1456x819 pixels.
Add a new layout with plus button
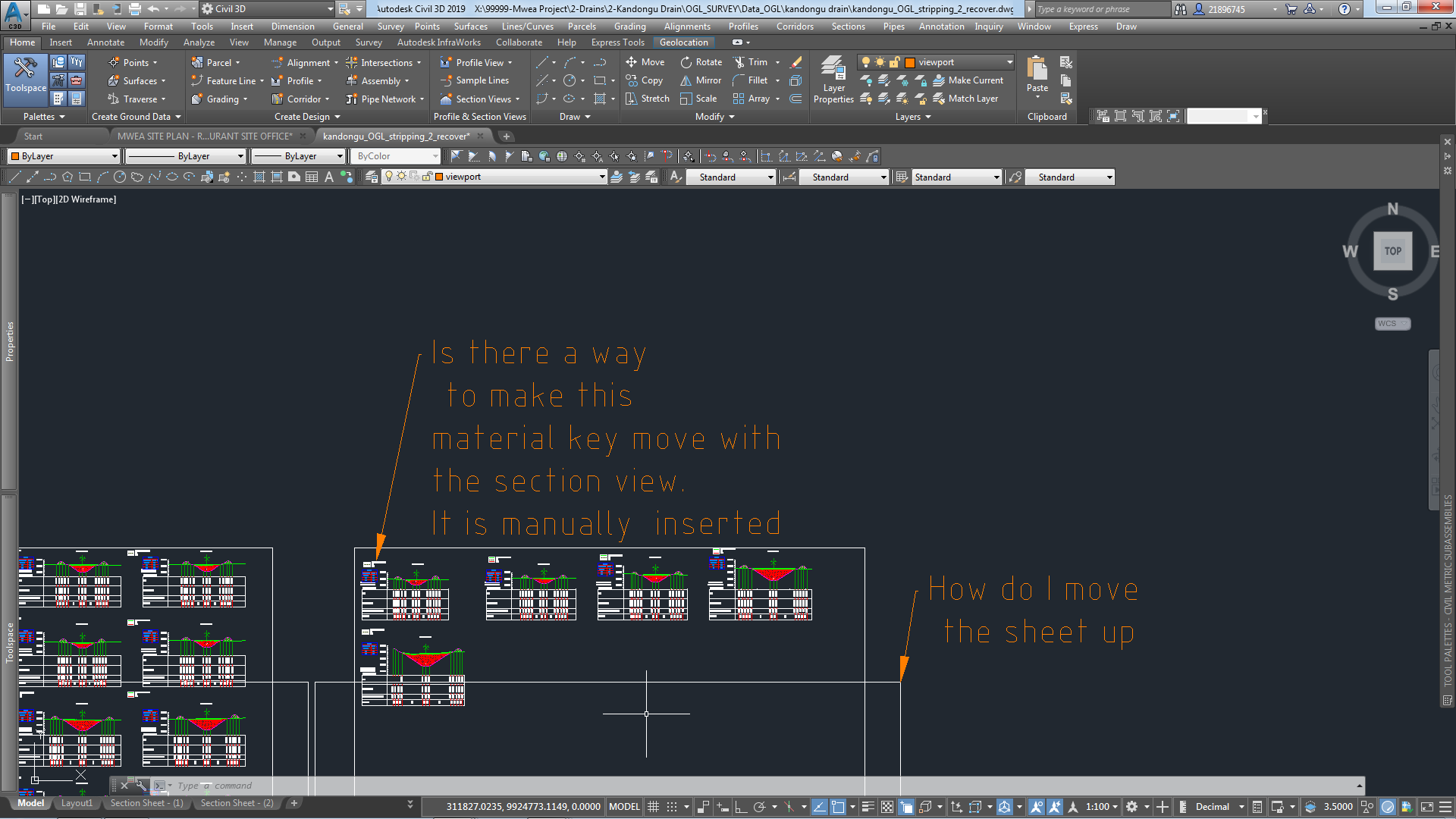click(x=294, y=803)
